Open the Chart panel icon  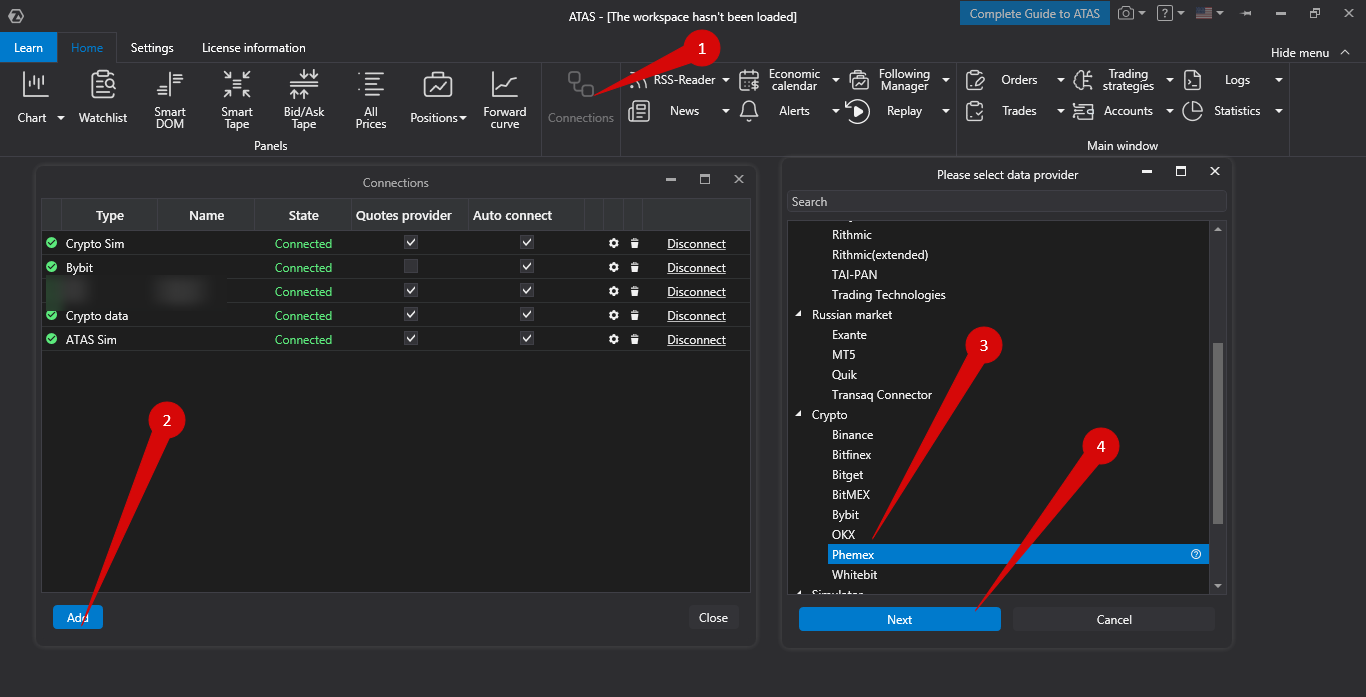tap(36, 85)
